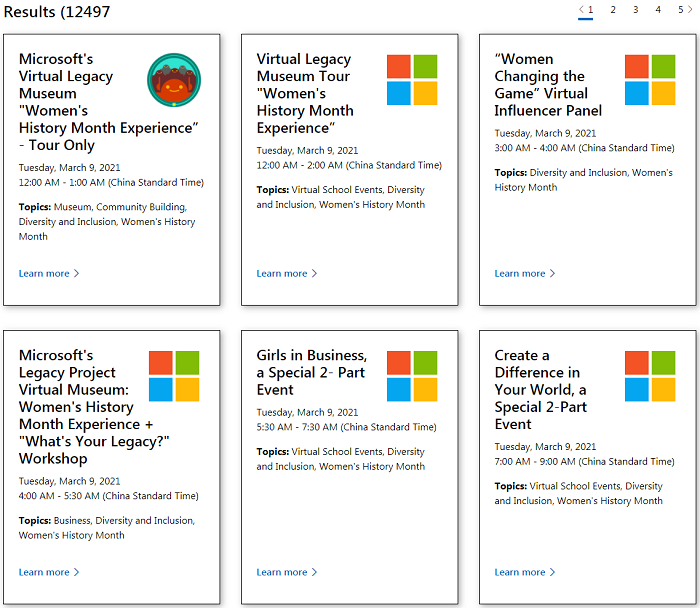700x608 pixels.
Task: Click date on Virtual Legacy Museum Tour card
Action: [x=307, y=150]
